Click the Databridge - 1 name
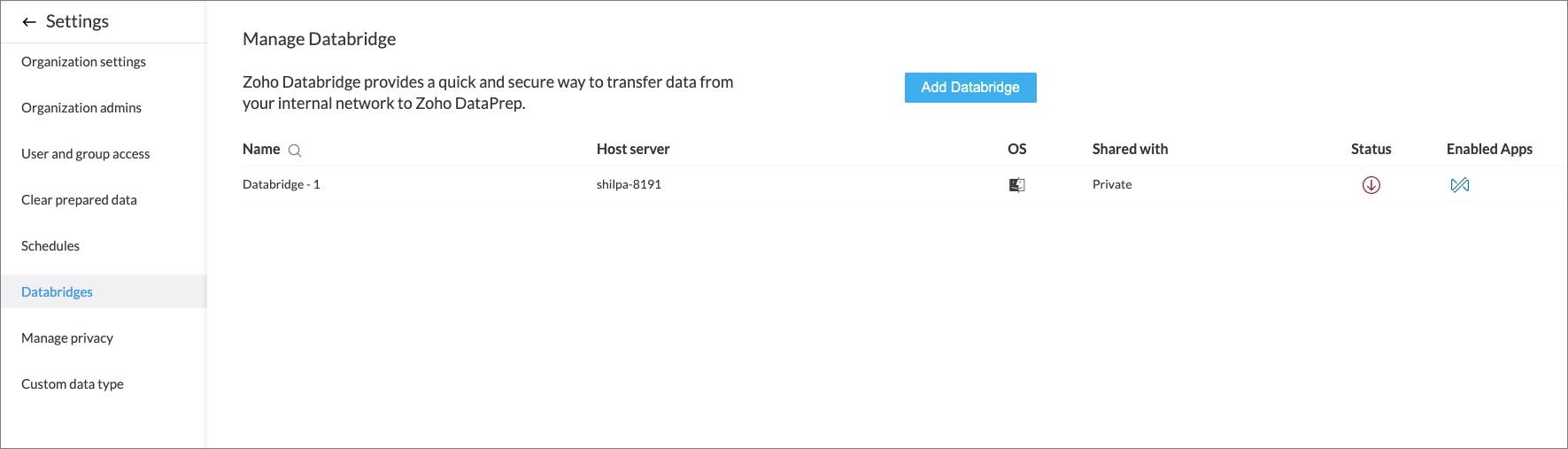The image size is (1568, 449). tap(282, 184)
